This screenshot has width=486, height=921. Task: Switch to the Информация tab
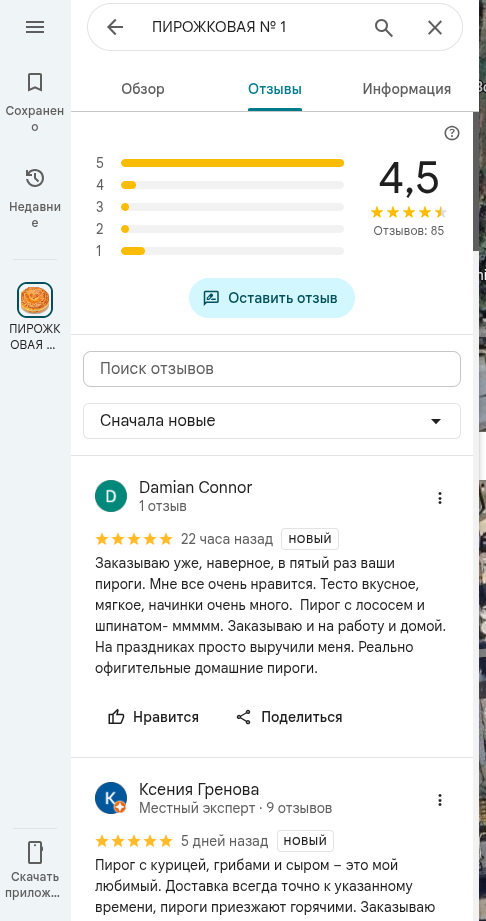click(407, 89)
